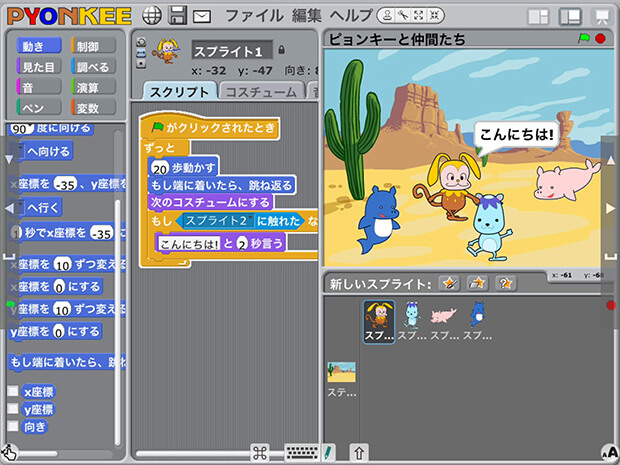Click the shift up-arrow icon
The image size is (620, 465).
[359, 452]
